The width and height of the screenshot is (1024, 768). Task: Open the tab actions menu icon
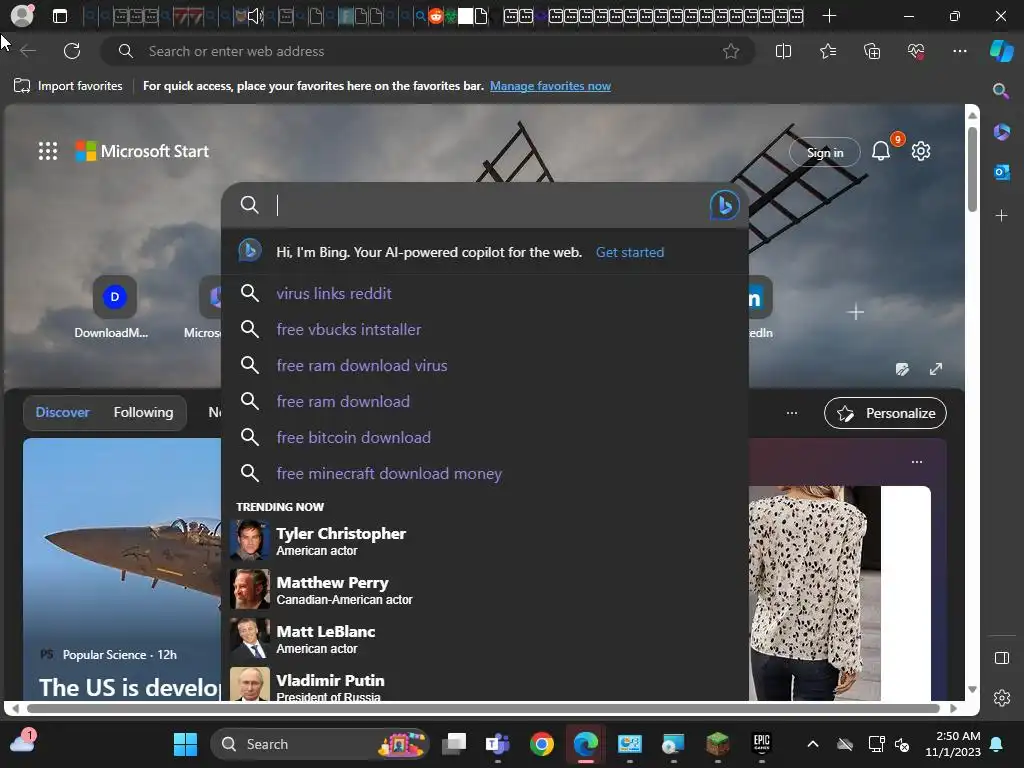(x=60, y=16)
